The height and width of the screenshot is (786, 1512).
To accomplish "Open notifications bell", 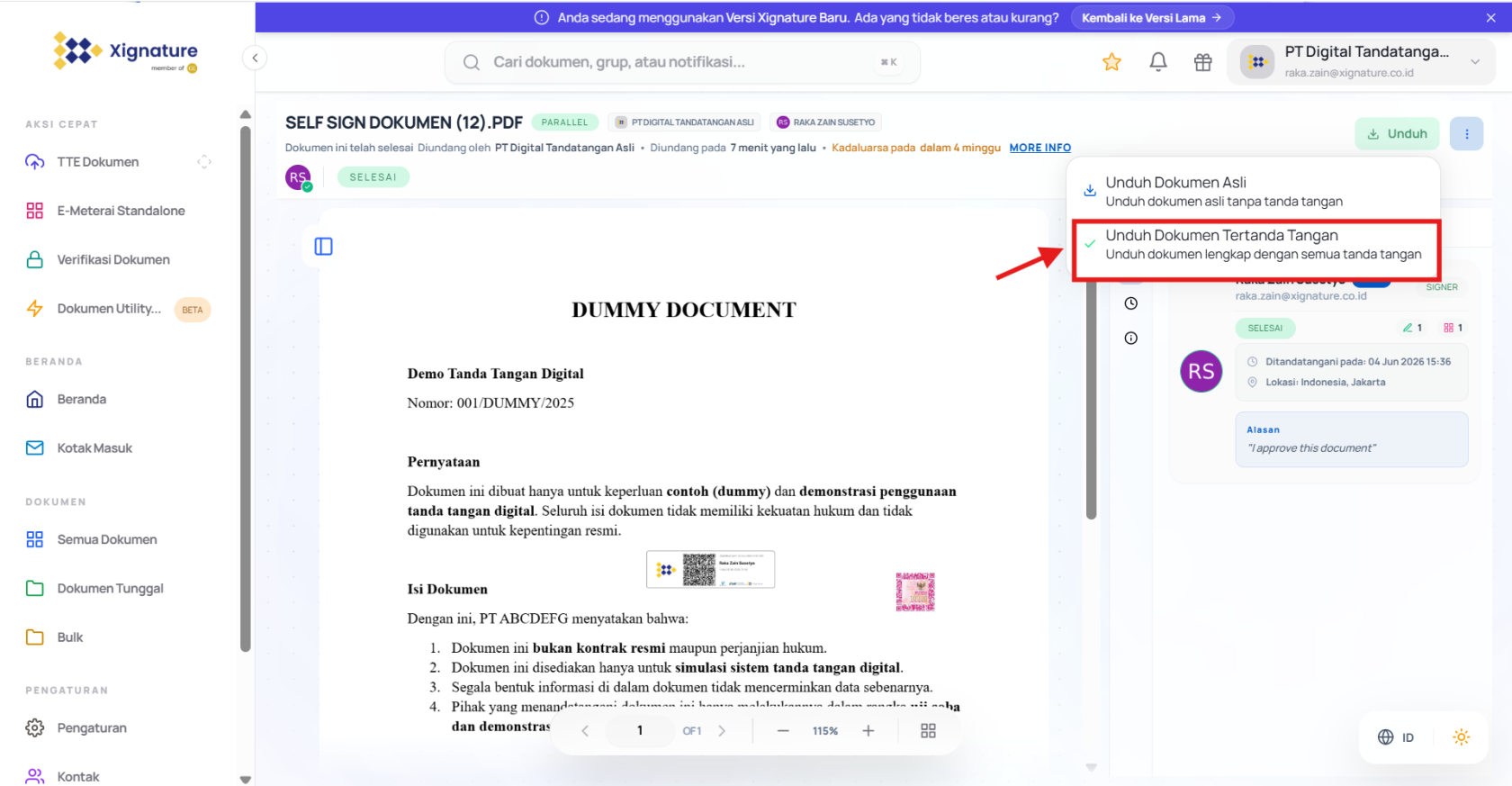I will point(1158,62).
